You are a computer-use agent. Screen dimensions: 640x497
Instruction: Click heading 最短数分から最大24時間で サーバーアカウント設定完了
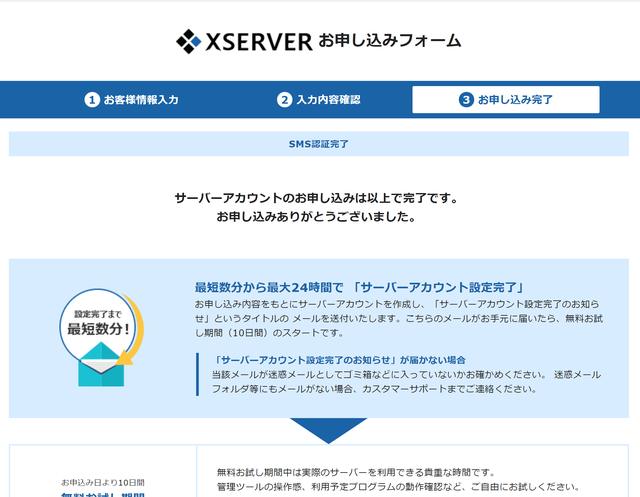(360, 287)
